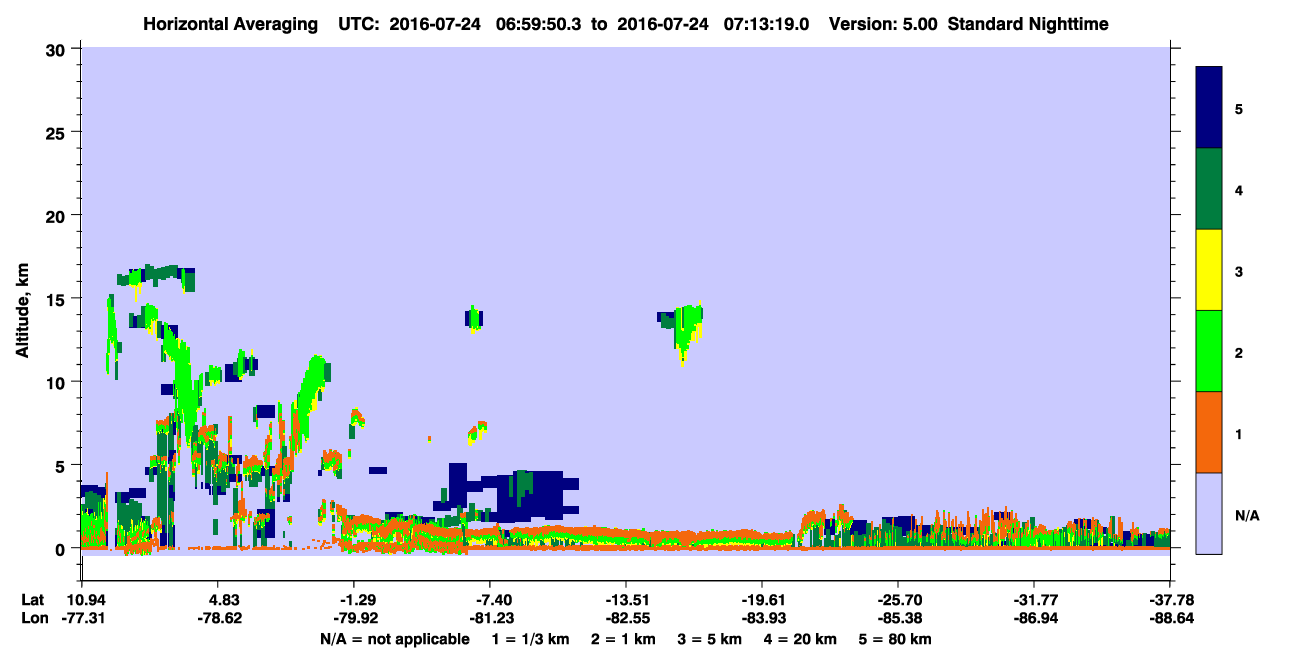Click the 'Version: 5.00' text

(884, 24)
